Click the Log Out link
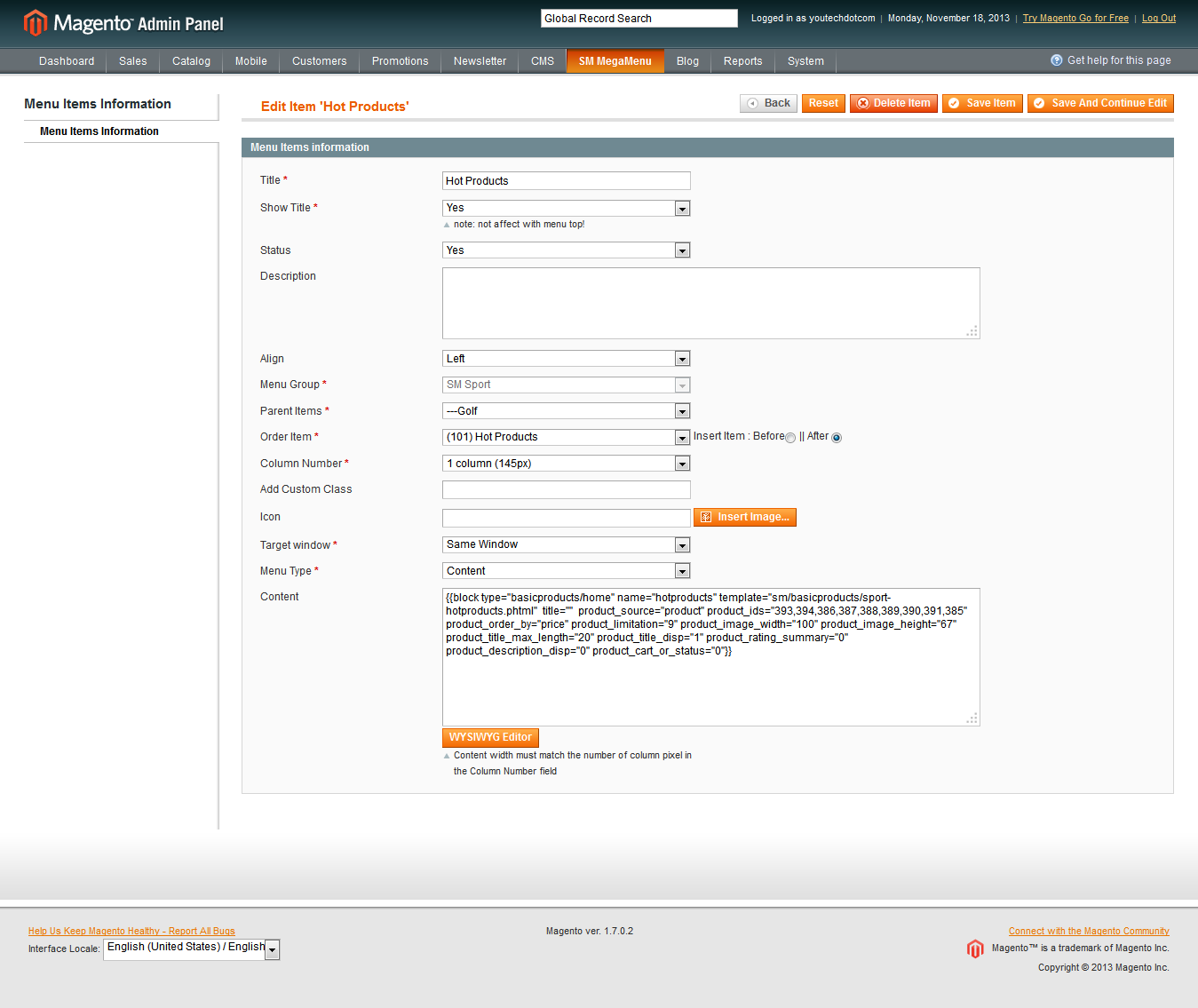The height and width of the screenshot is (1008, 1198). coord(1159,18)
